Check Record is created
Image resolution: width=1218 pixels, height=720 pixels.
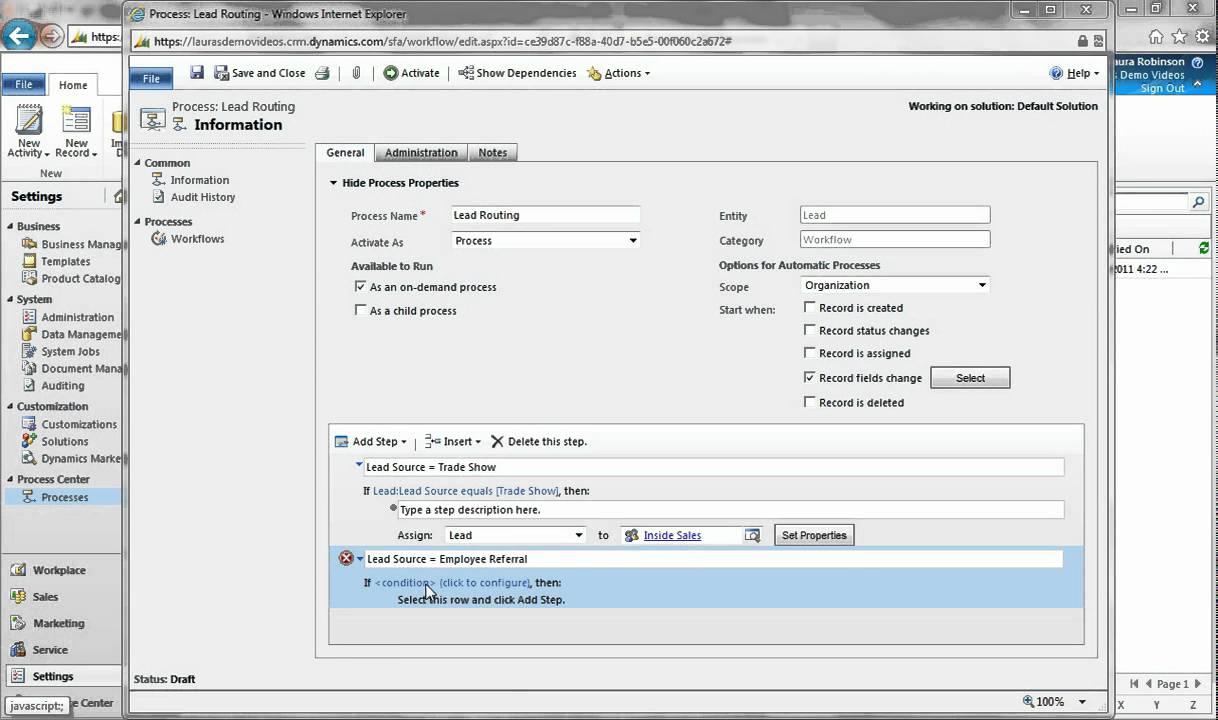click(810, 307)
